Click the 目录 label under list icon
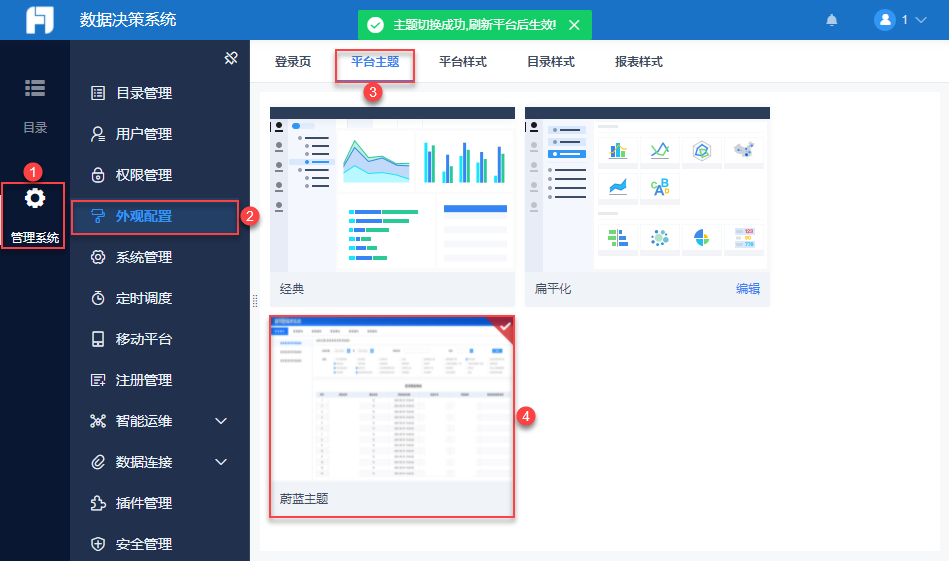The height and width of the screenshot is (561, 949). [x=35, y=128]
